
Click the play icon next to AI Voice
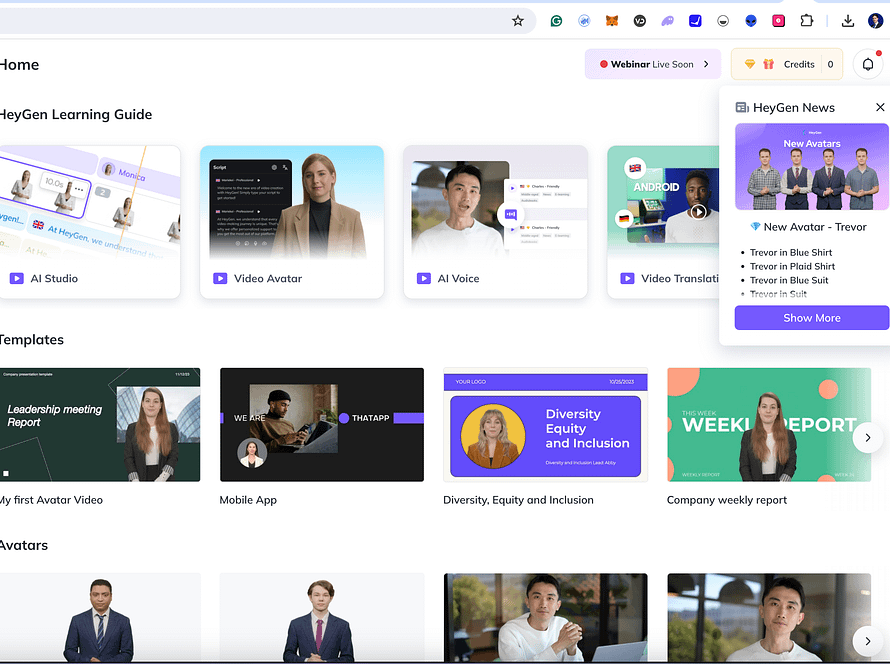pos(423,279)
